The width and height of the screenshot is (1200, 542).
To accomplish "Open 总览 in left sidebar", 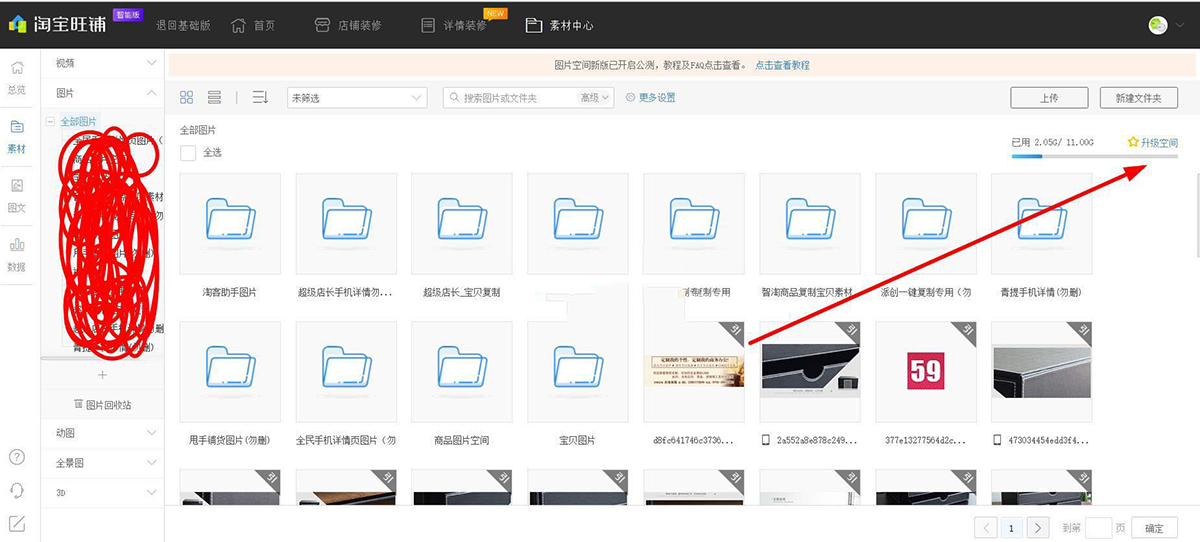I will click(x=17, y=76).
